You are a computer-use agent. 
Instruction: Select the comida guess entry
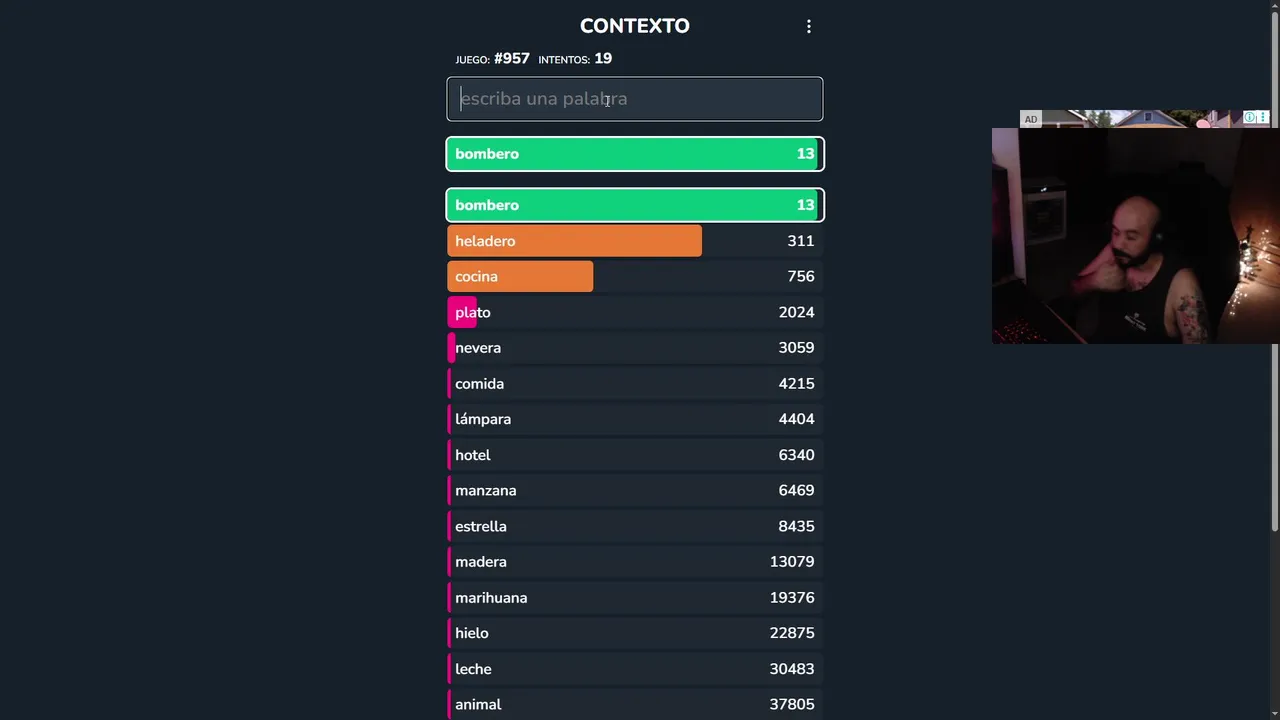[635, 384]
